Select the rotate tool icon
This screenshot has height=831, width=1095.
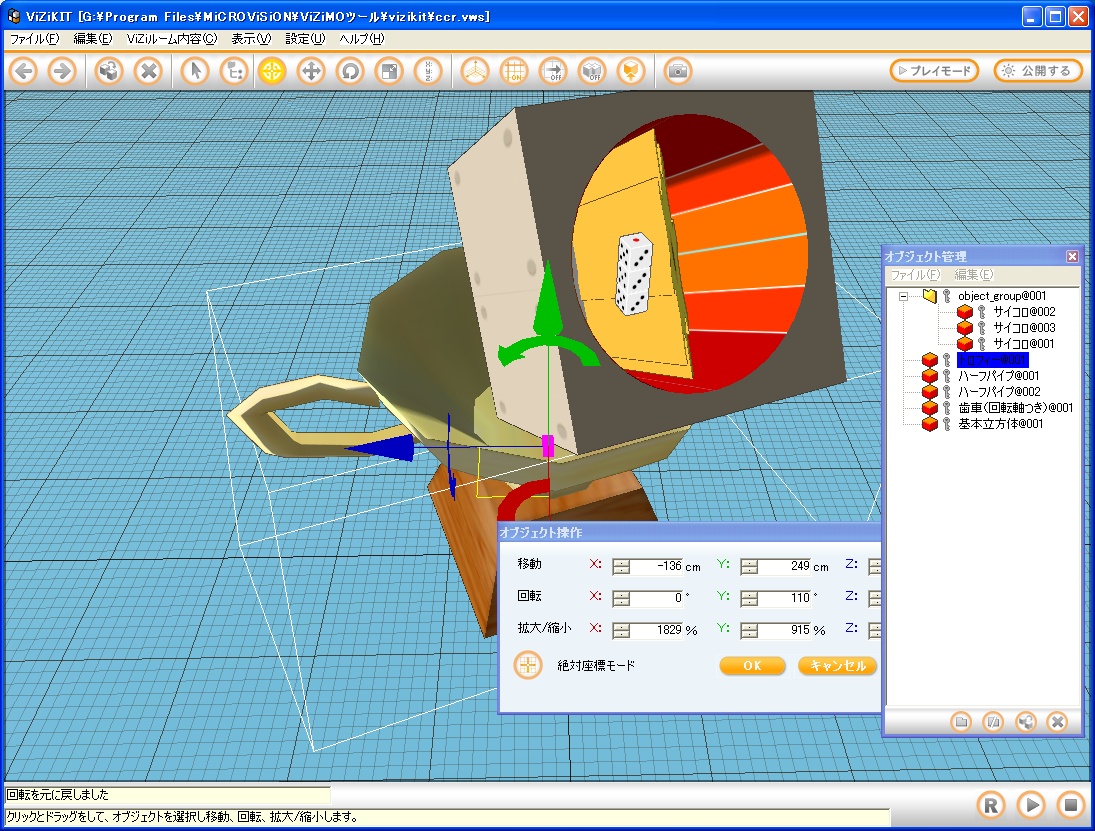coord(350,71)
